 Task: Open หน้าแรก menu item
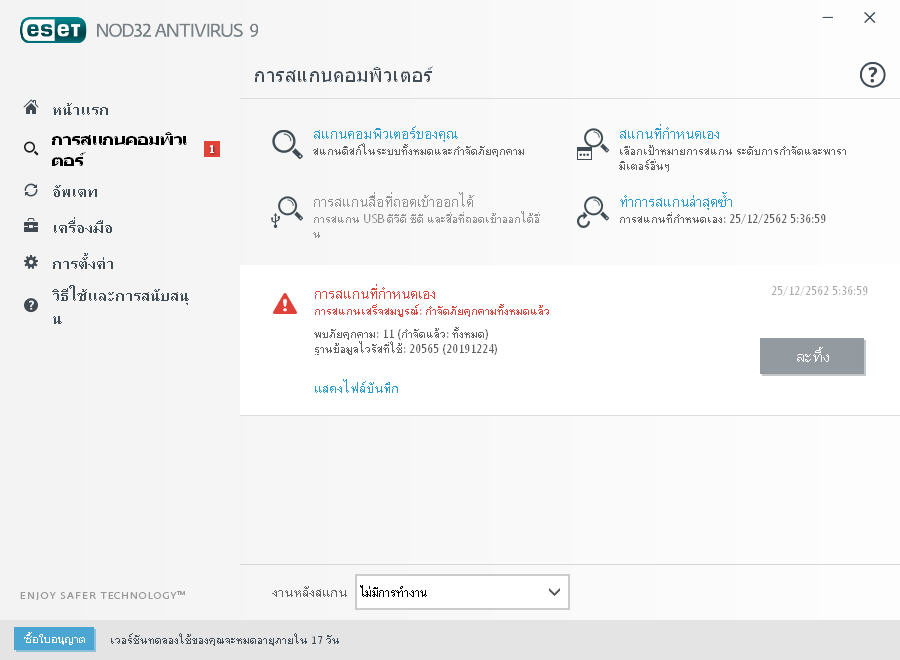tap(80, 109)
